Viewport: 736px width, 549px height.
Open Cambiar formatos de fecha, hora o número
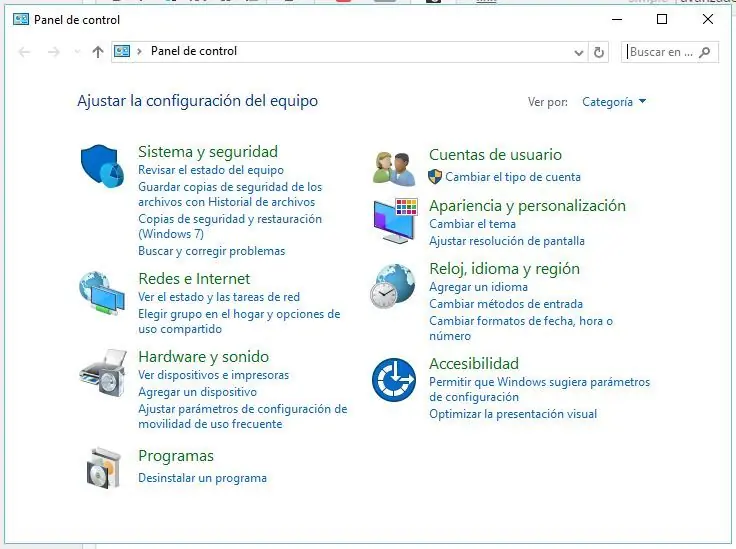click(521, 328)
